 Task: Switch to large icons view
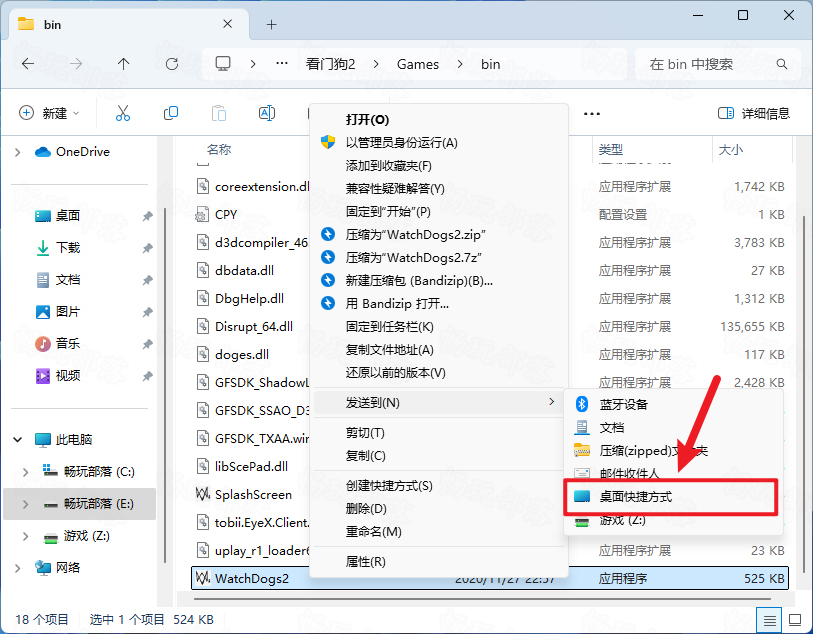[x=795, y=619]
